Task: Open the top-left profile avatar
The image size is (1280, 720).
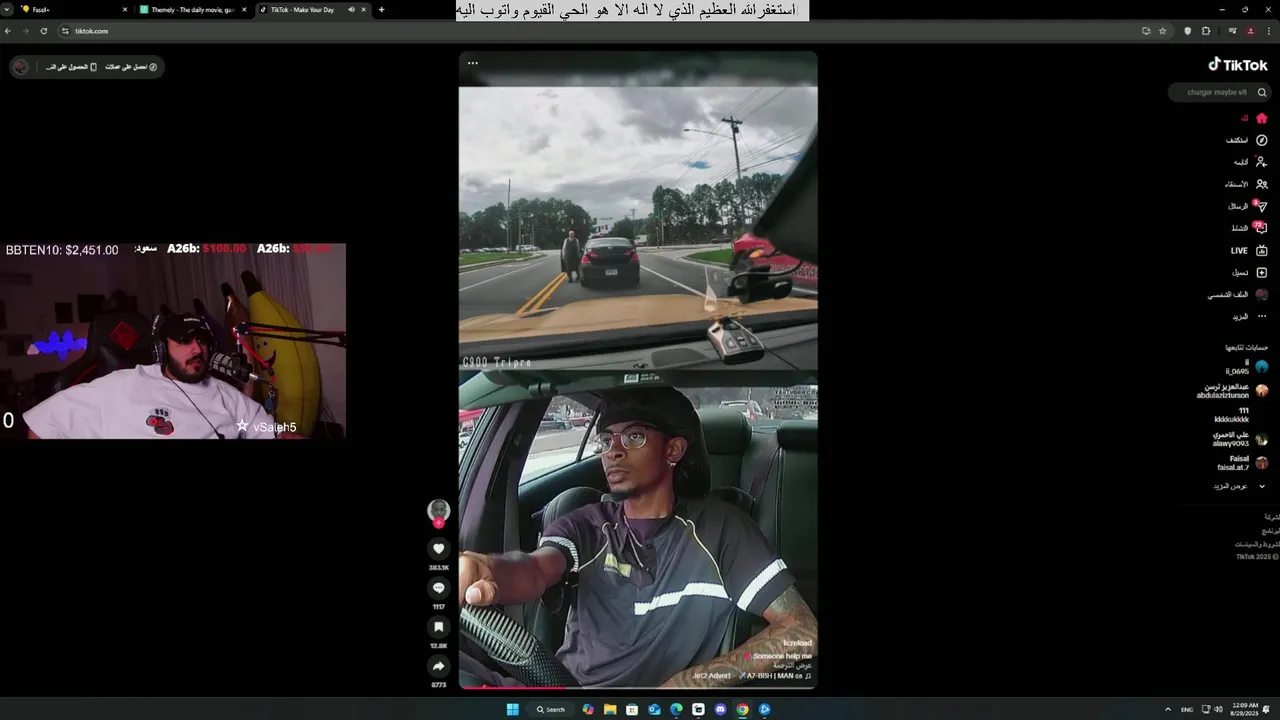Action: [21, 67]
